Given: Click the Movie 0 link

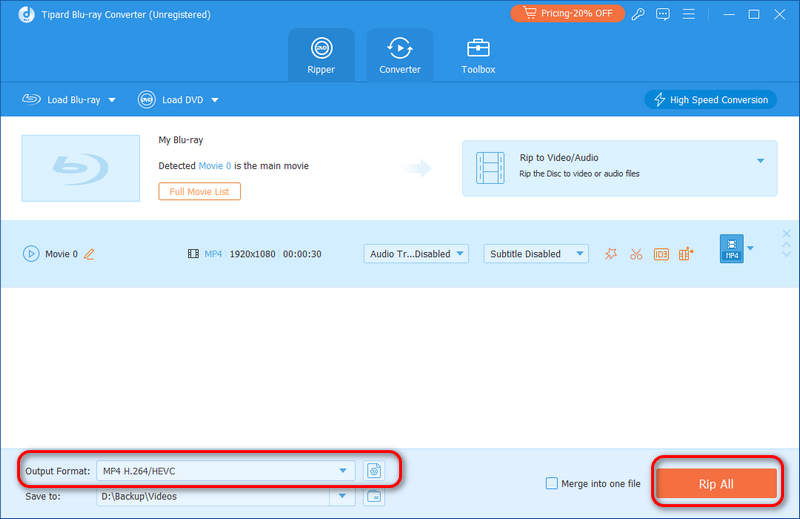Looking at the screenshot, I should (215, 166).
